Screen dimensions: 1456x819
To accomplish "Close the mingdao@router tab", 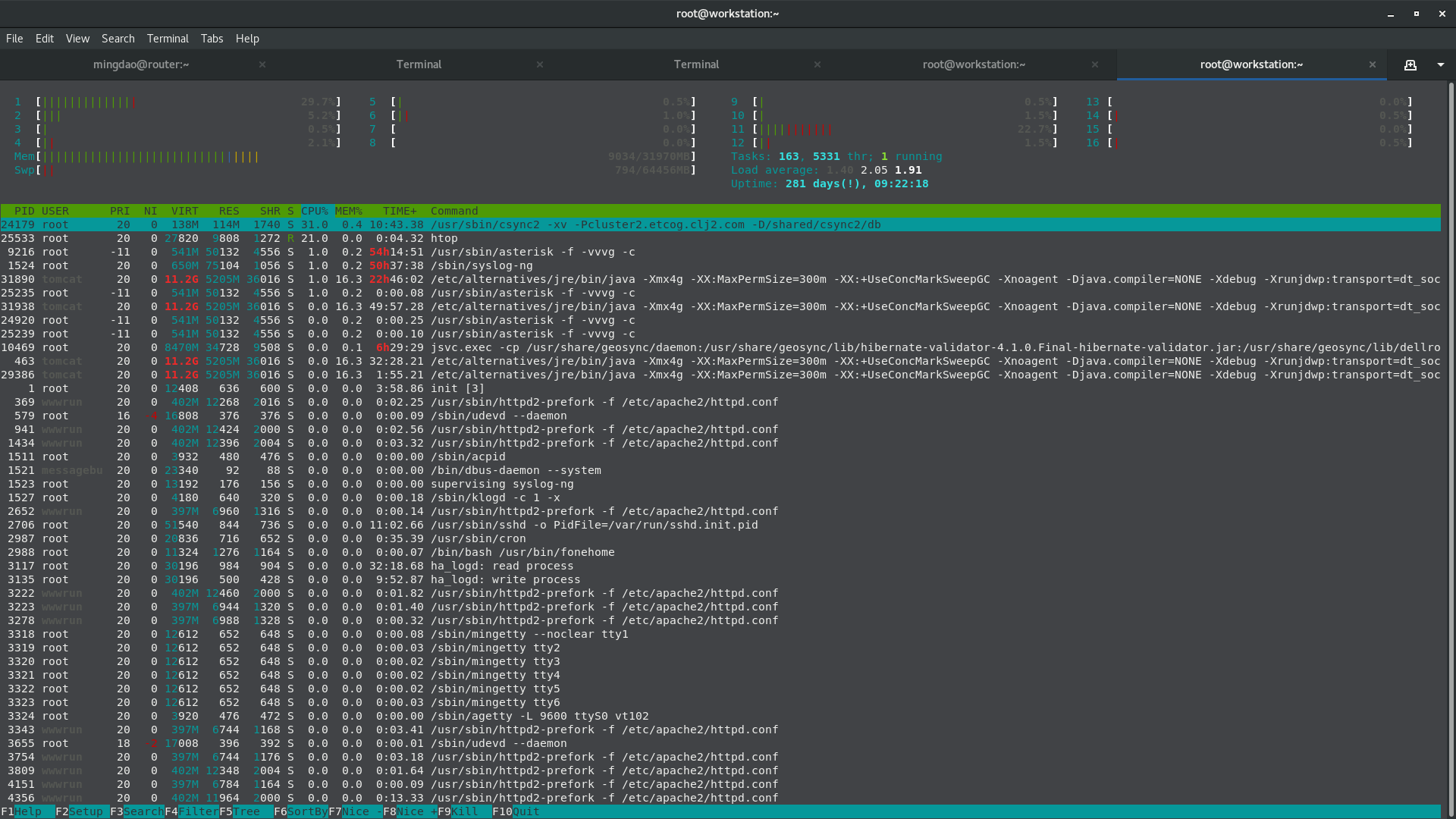I will tap(262, 64).
